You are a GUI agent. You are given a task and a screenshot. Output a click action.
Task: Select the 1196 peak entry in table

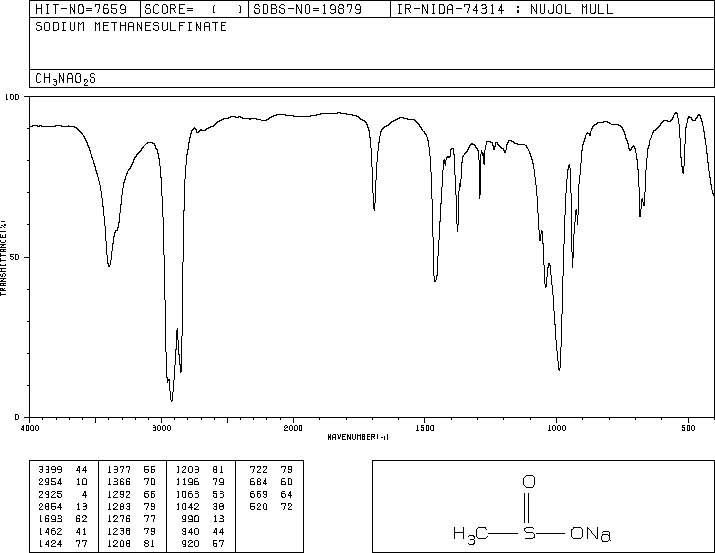pyautogui.click(x=200, y=482)
